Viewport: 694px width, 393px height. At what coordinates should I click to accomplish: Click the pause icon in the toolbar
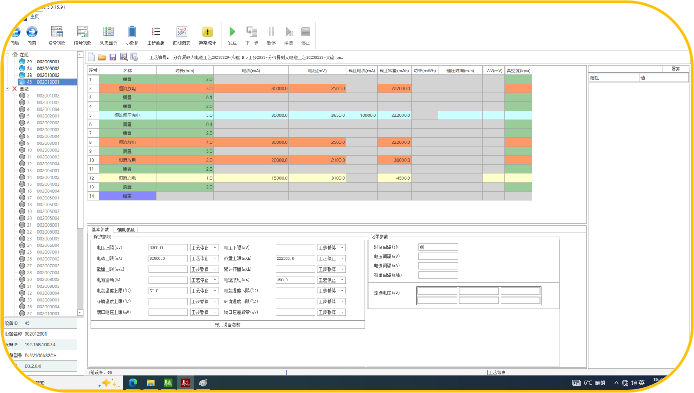click(271, 32)
